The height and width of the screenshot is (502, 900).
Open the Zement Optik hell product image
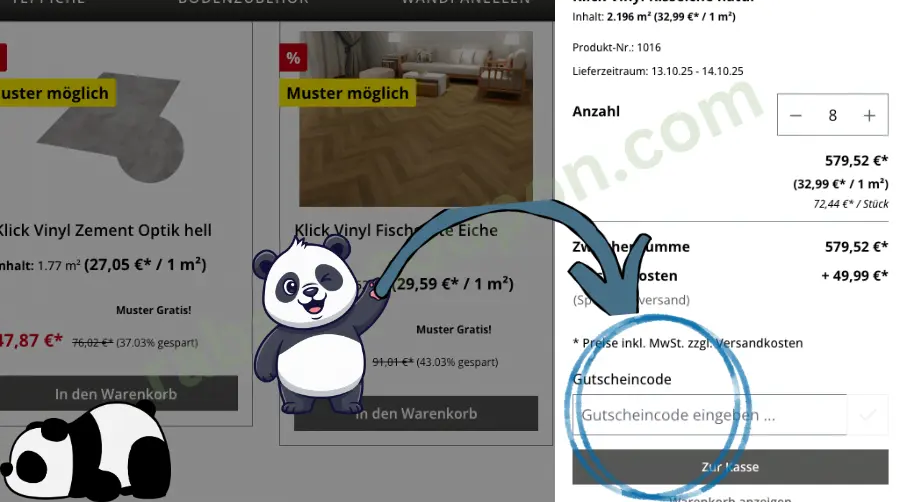[x=112, y=126]
